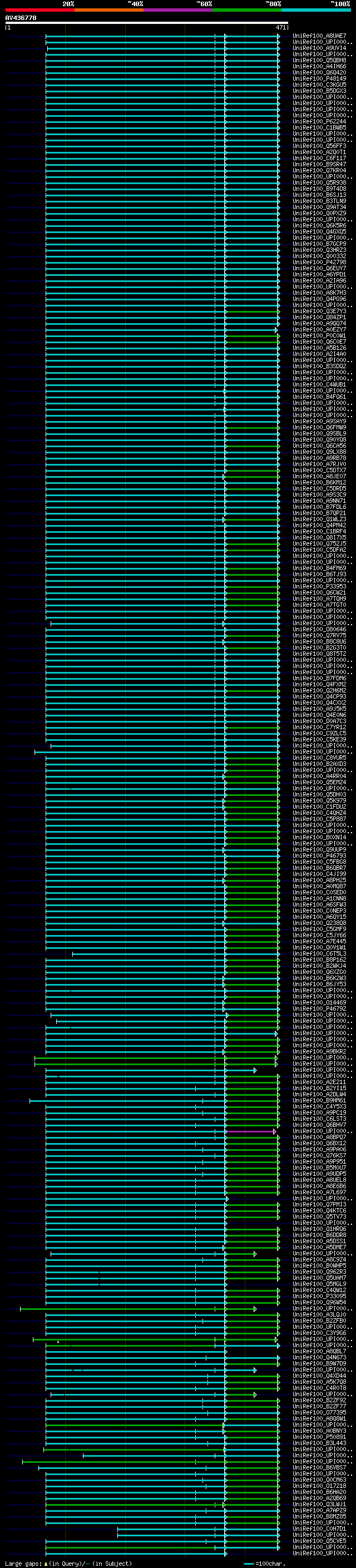The image size is (356, 1568).
Task: Click hit label UniRef100_Q00332
Action: point(319,256)
